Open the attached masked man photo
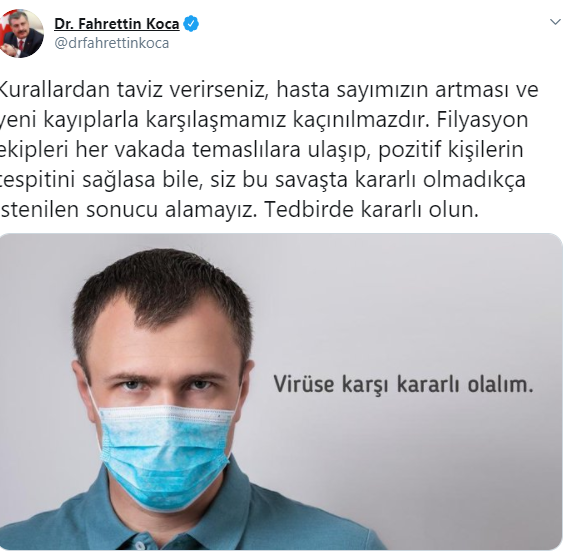The image size is (570, 557). pyautogui.click(x=281, y=391)
